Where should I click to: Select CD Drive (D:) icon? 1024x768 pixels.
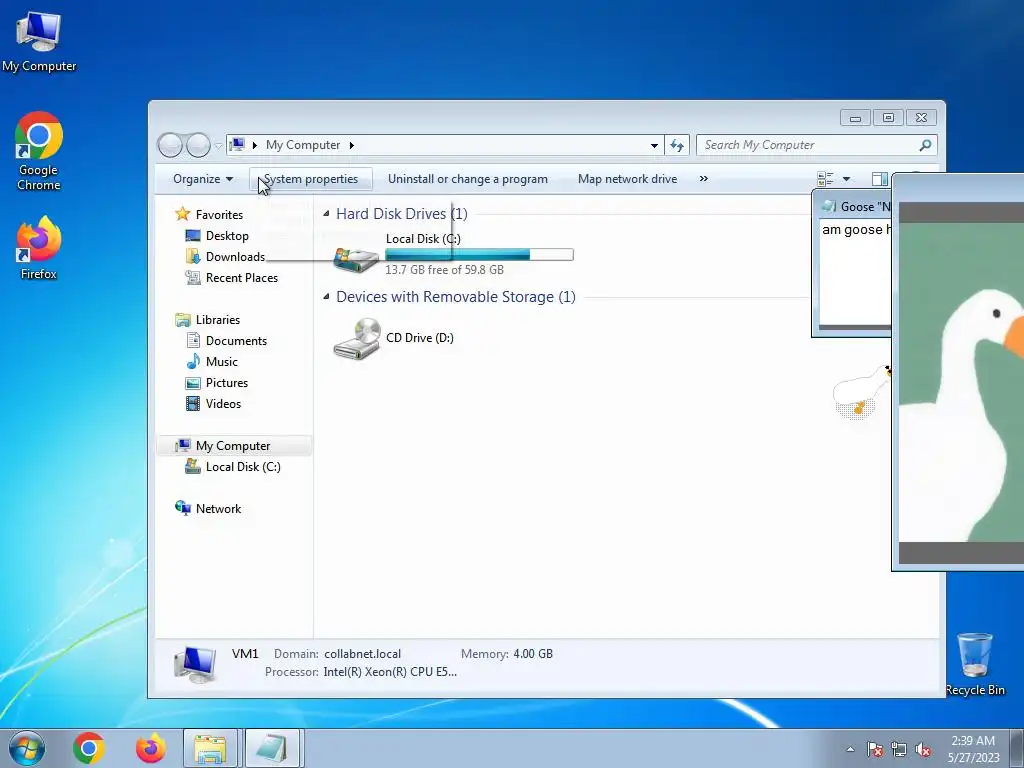coord(357,338)
